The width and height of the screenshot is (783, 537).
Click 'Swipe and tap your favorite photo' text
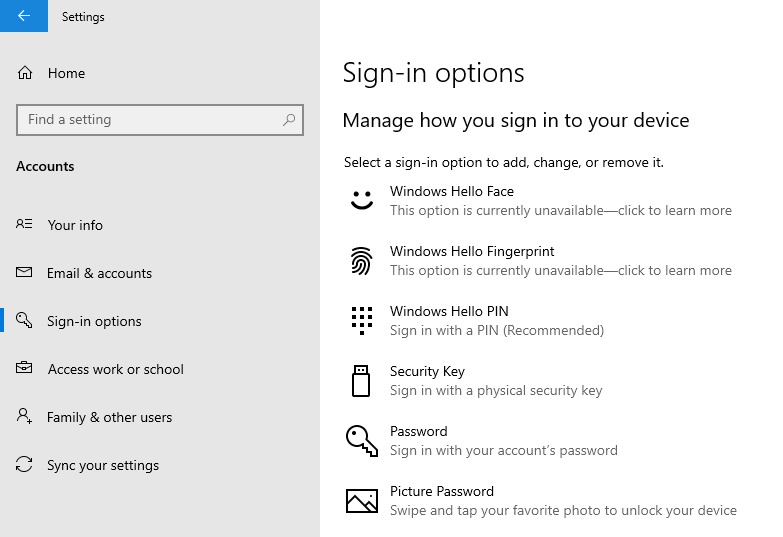pos(563,510)
